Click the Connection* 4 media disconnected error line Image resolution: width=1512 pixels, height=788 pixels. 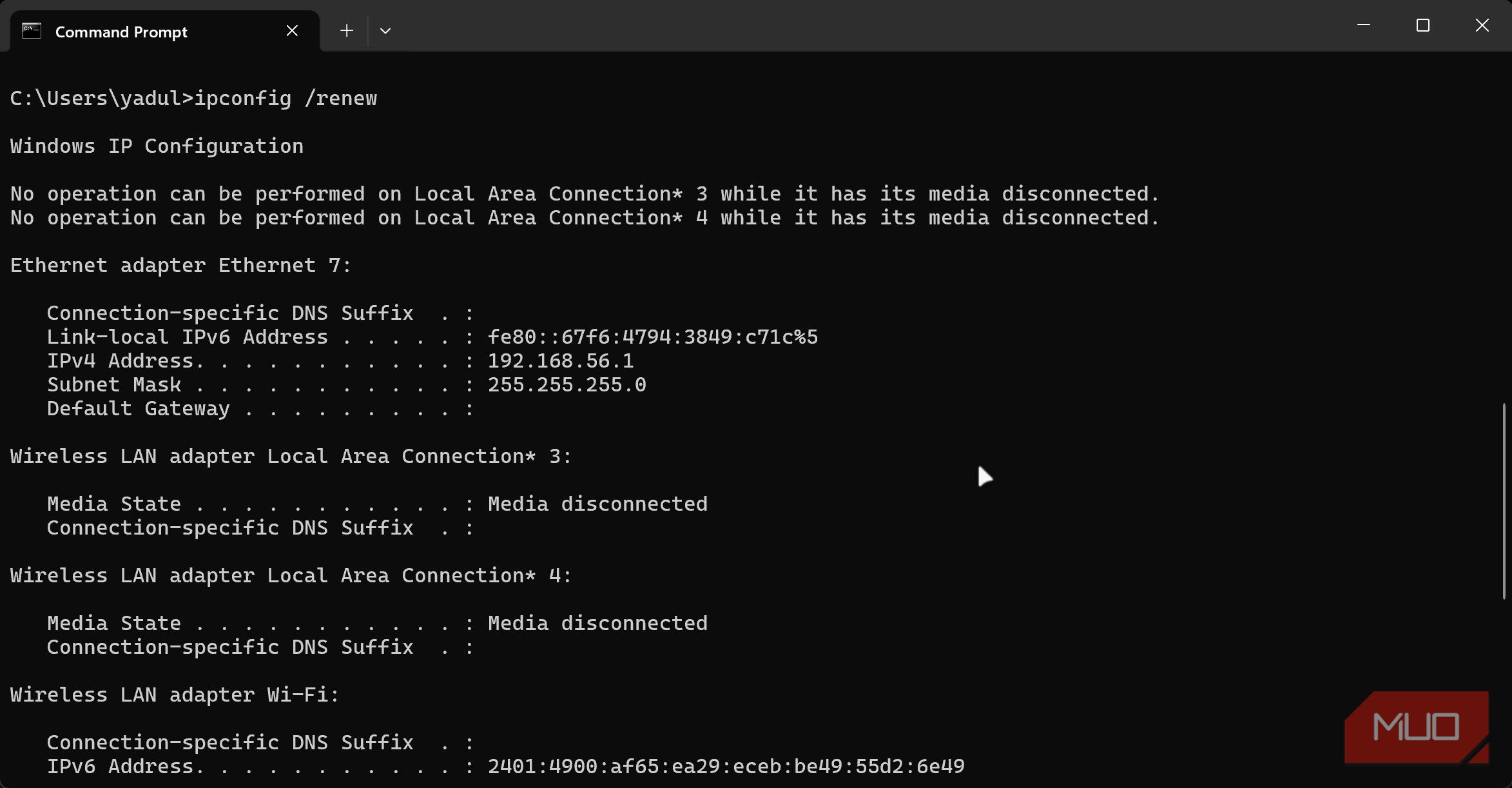coord(585,217)
